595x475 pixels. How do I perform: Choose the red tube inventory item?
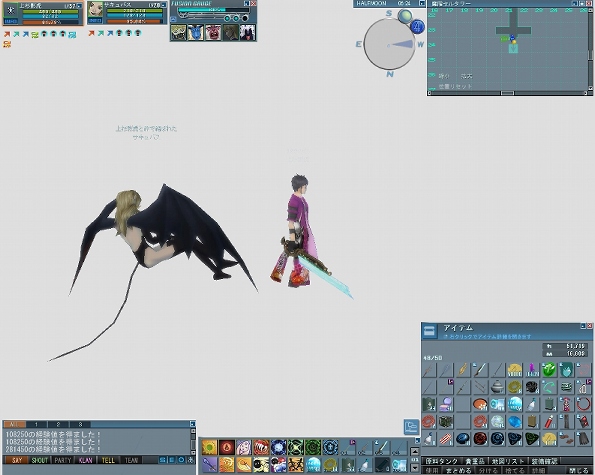coord(549,422)
